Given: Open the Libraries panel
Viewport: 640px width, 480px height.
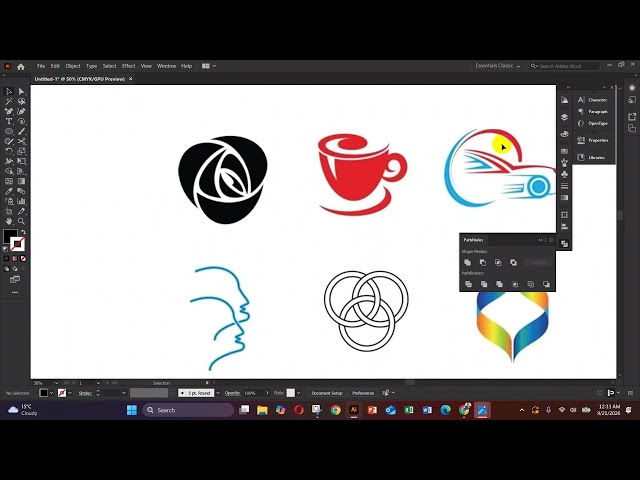Looking at the screenshot, I should pyautogui.click(x=593, y=157).
